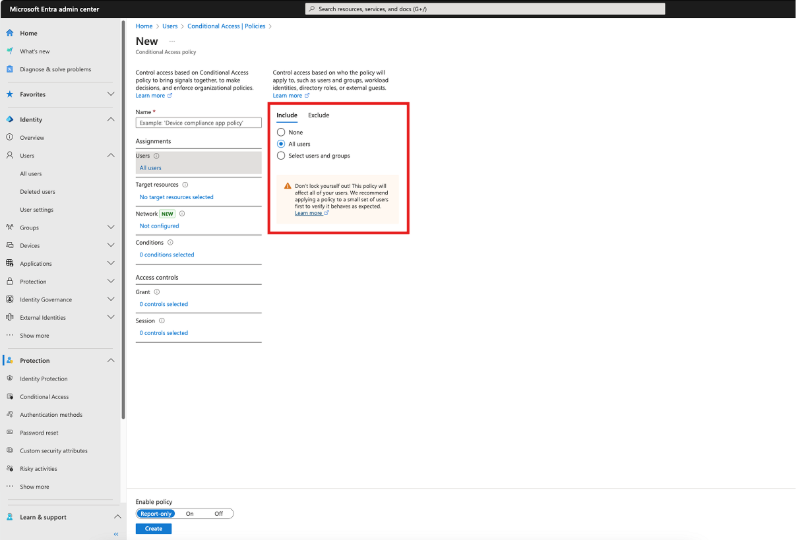This screenshot has height=540, width=796.
Task: Click the Diagnose & solve problems icon
Action: [10, 69]
